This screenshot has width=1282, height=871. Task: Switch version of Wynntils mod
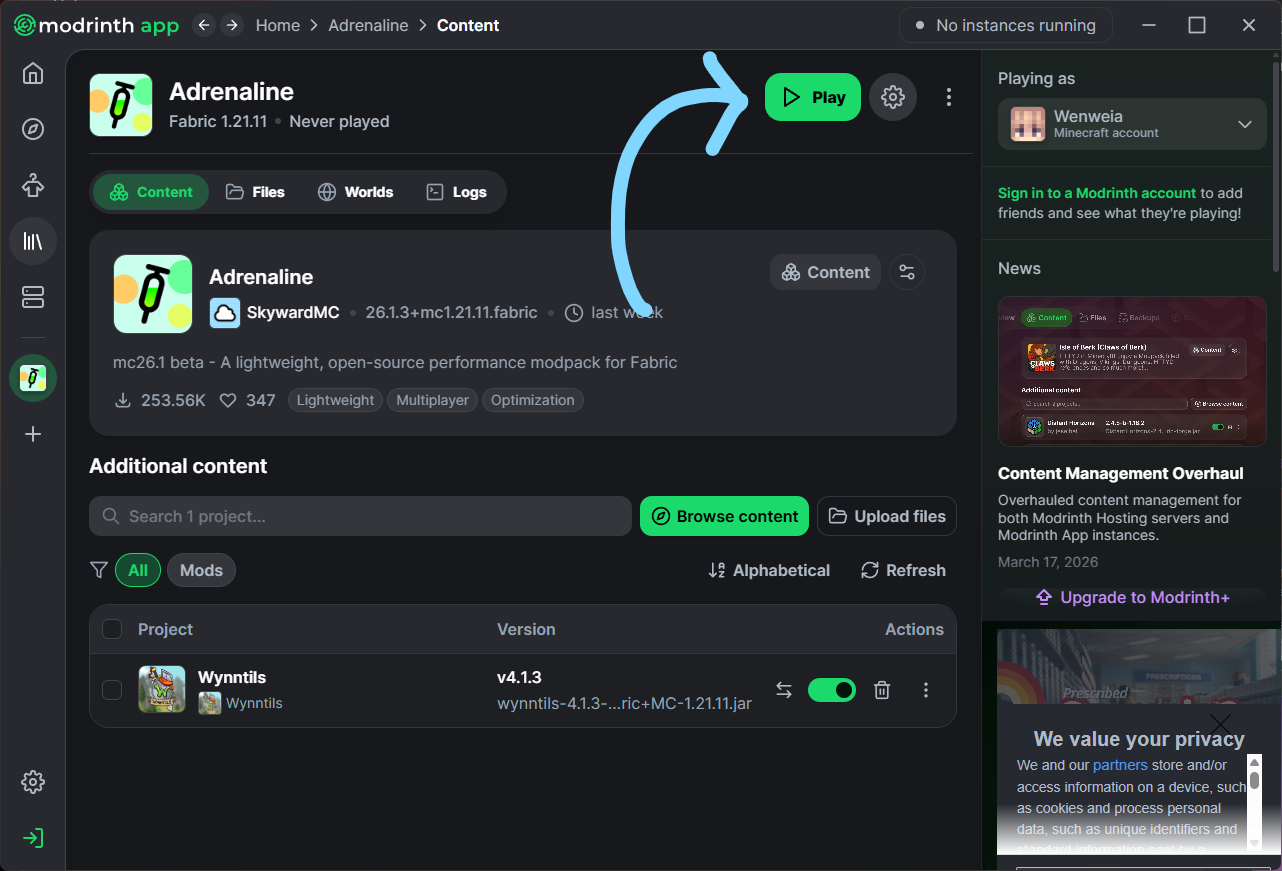pyautogui.click(x=784, y=690)
